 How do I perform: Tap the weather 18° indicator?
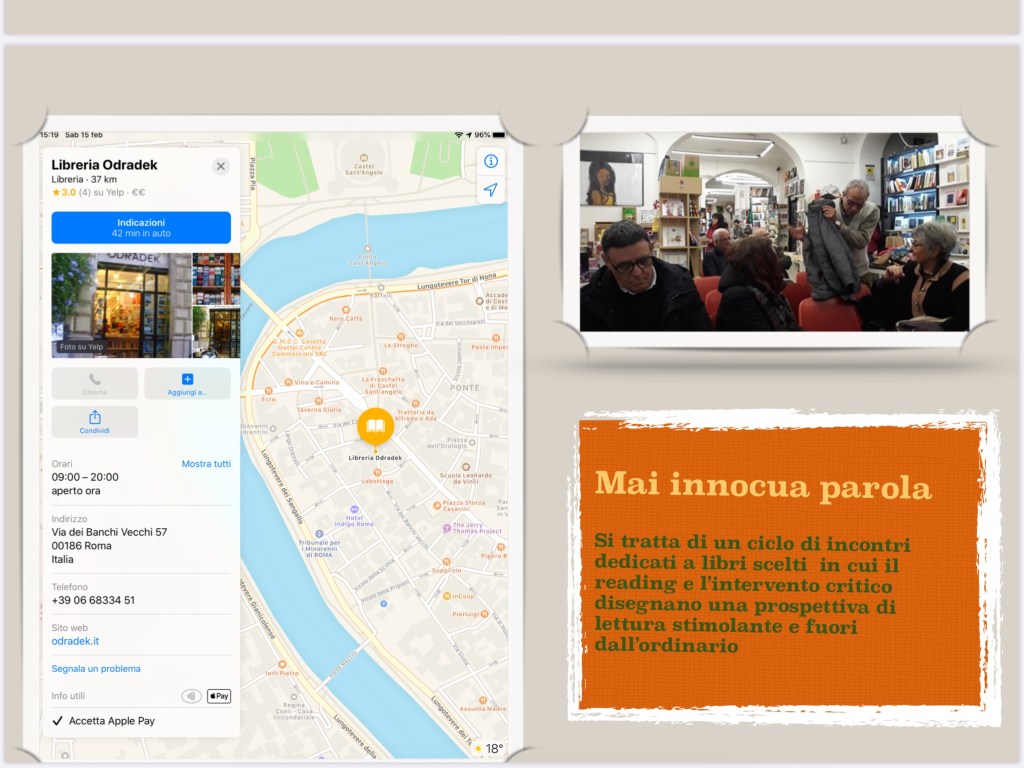488,748
